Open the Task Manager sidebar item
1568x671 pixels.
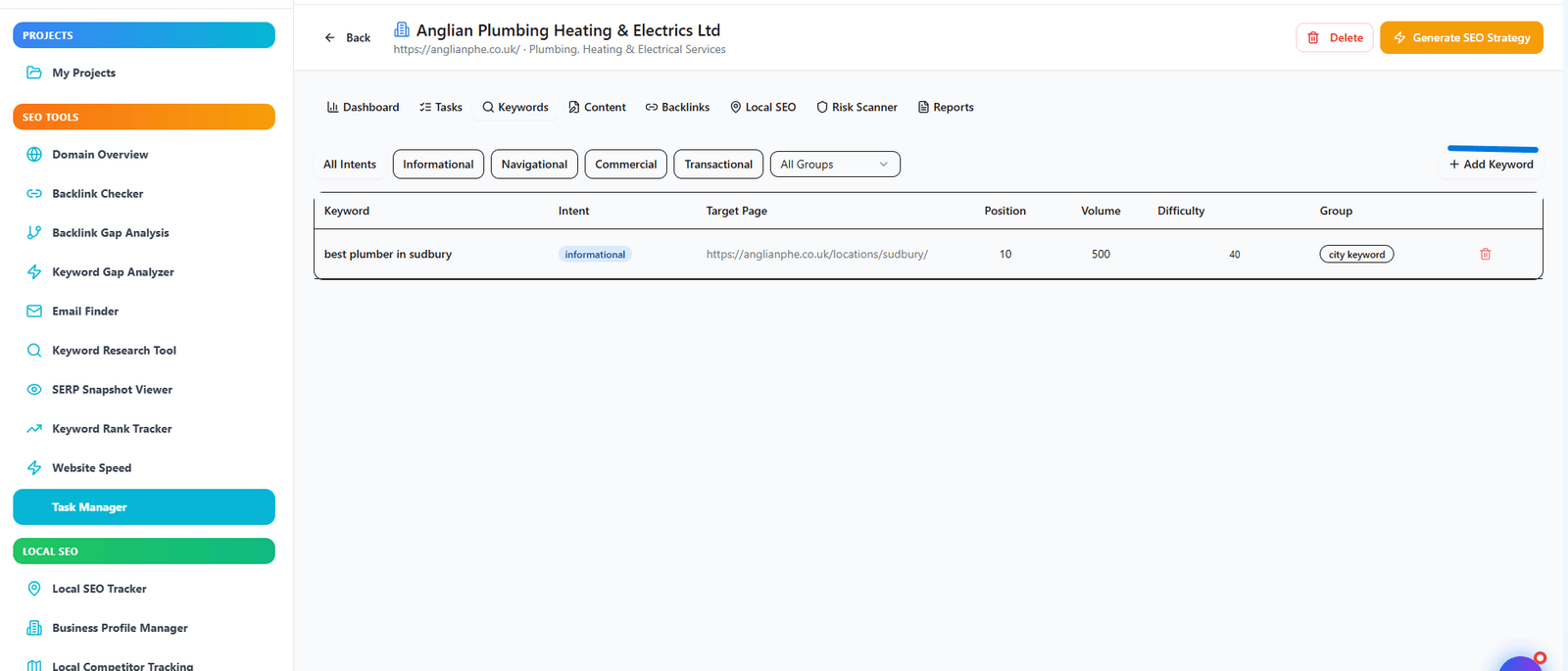click(144, 506)
